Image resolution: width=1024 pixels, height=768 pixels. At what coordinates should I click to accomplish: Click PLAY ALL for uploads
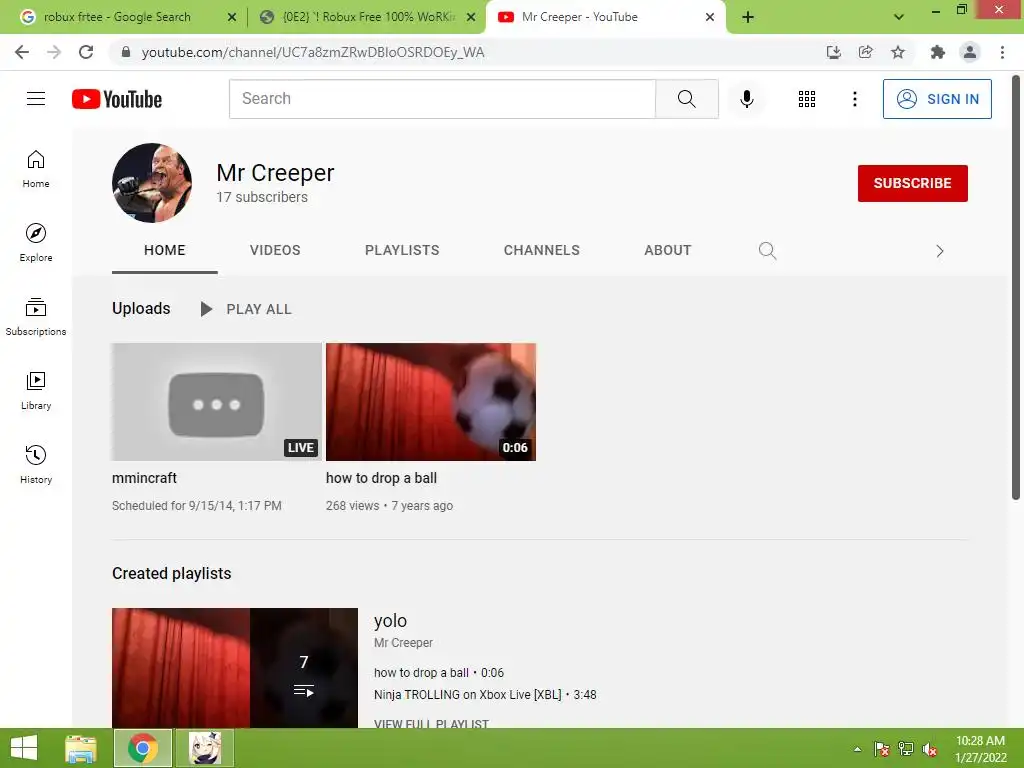[x=246, y=309]
